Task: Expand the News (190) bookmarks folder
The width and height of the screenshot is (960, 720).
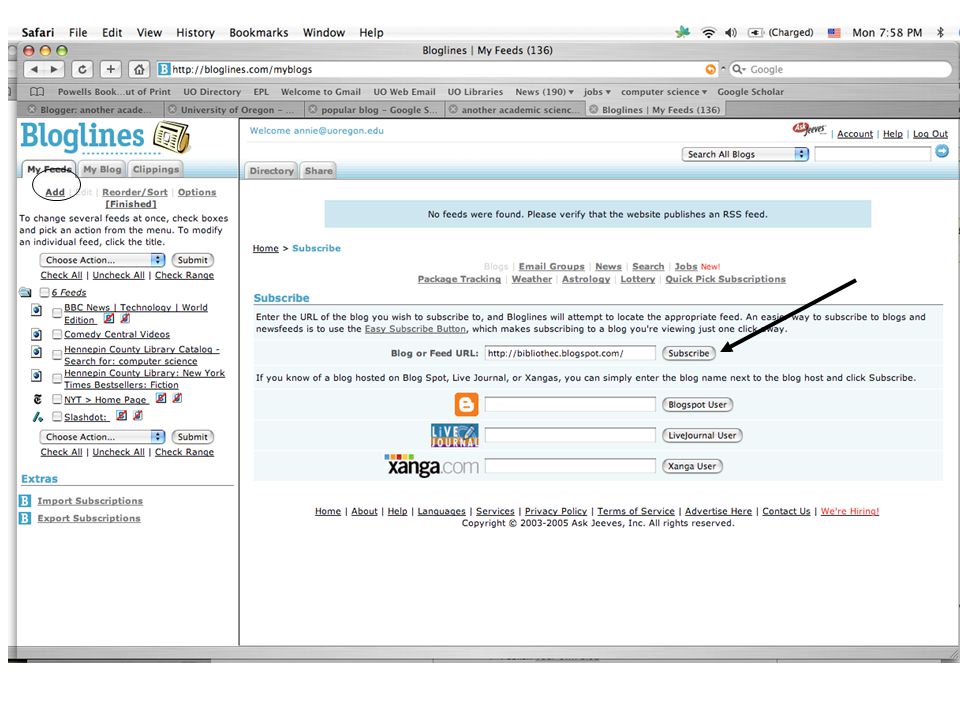Action: click(x=544, y=92)
